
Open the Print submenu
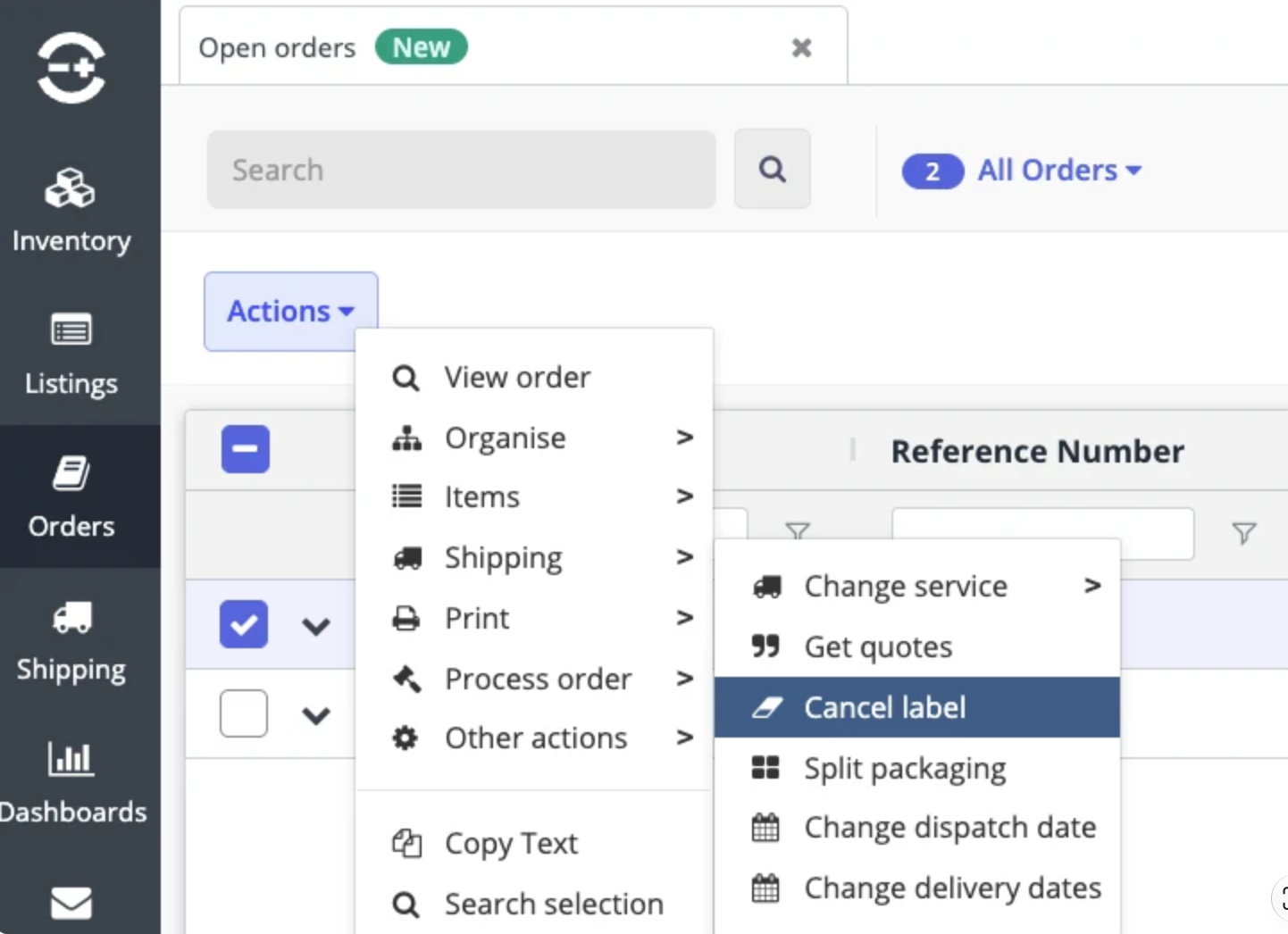[534, 618]
